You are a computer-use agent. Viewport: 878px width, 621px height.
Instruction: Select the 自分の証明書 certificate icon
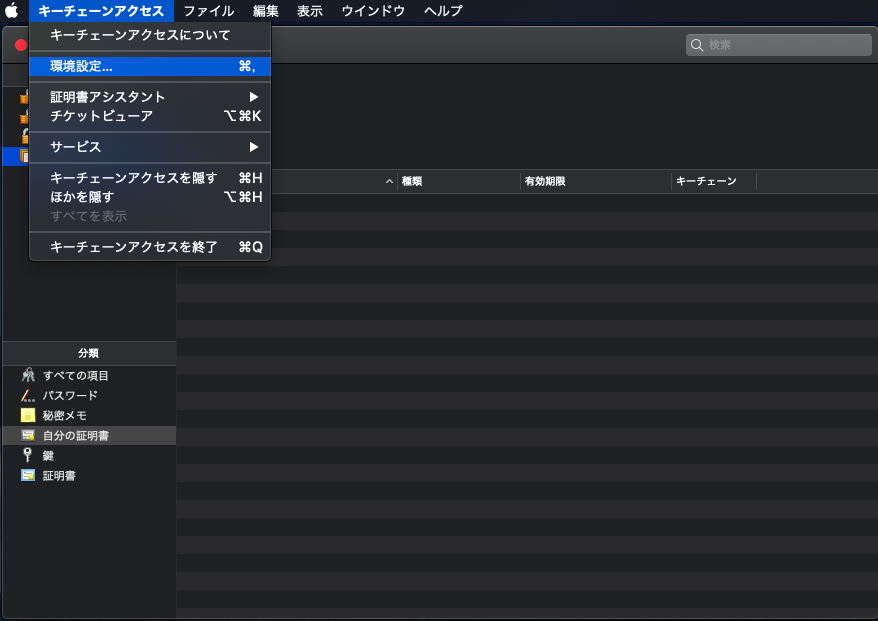click(x=28, y=436)
